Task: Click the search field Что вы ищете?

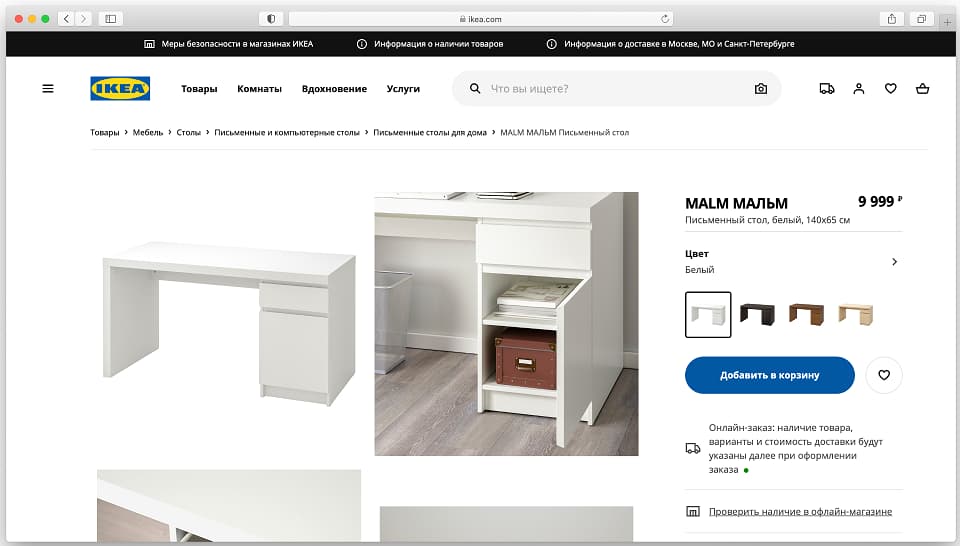Action: pos(617,89)
